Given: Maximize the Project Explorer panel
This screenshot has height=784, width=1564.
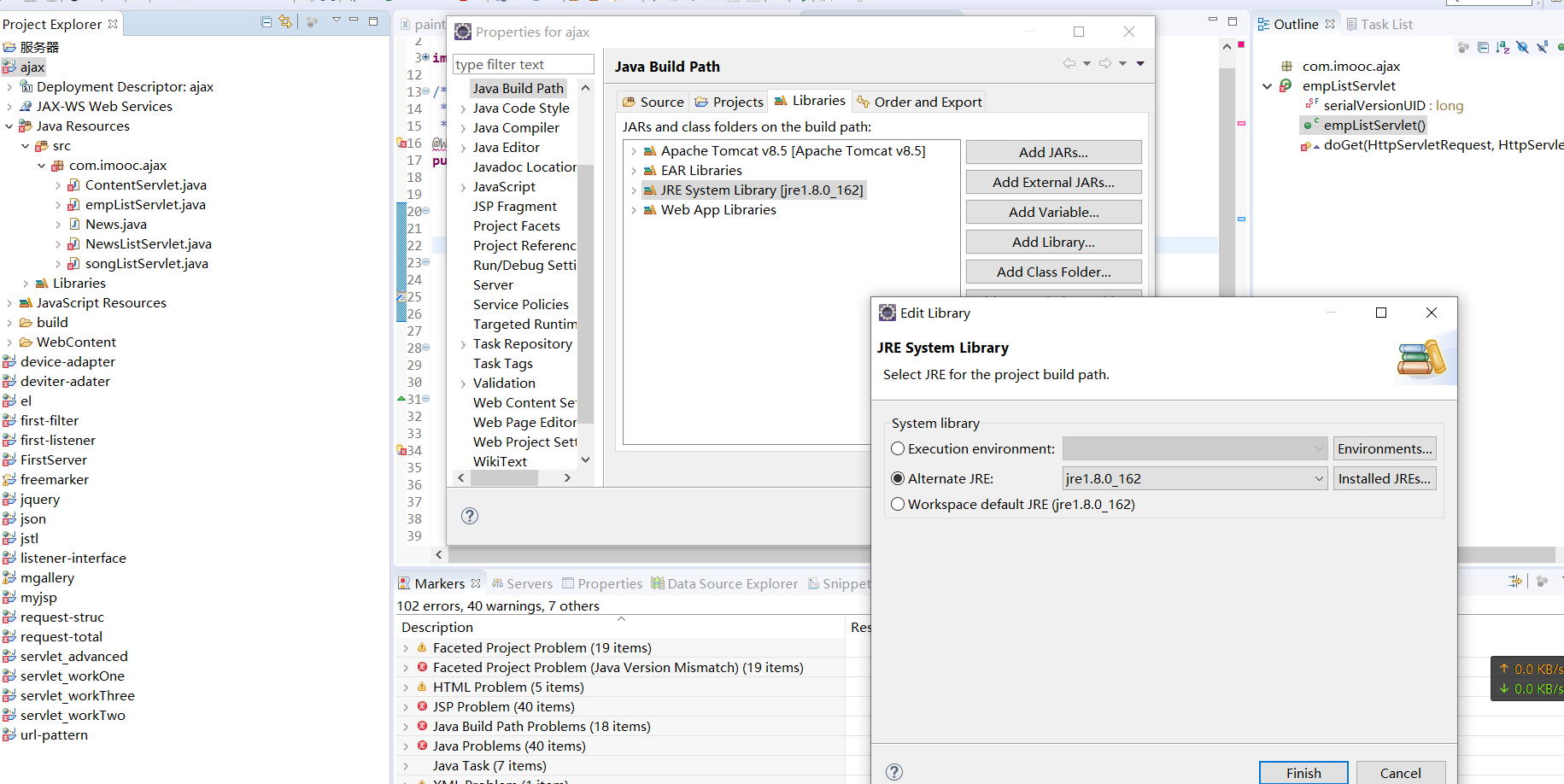Looking at the screenshot, I should click(x=373, y=20).
